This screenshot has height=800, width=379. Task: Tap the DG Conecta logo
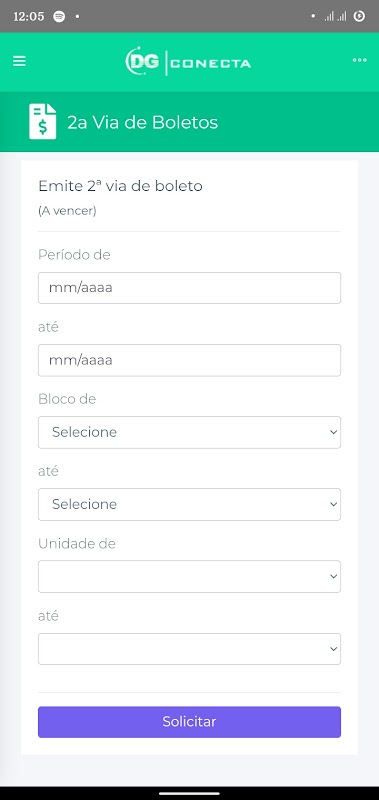(188, 62)
